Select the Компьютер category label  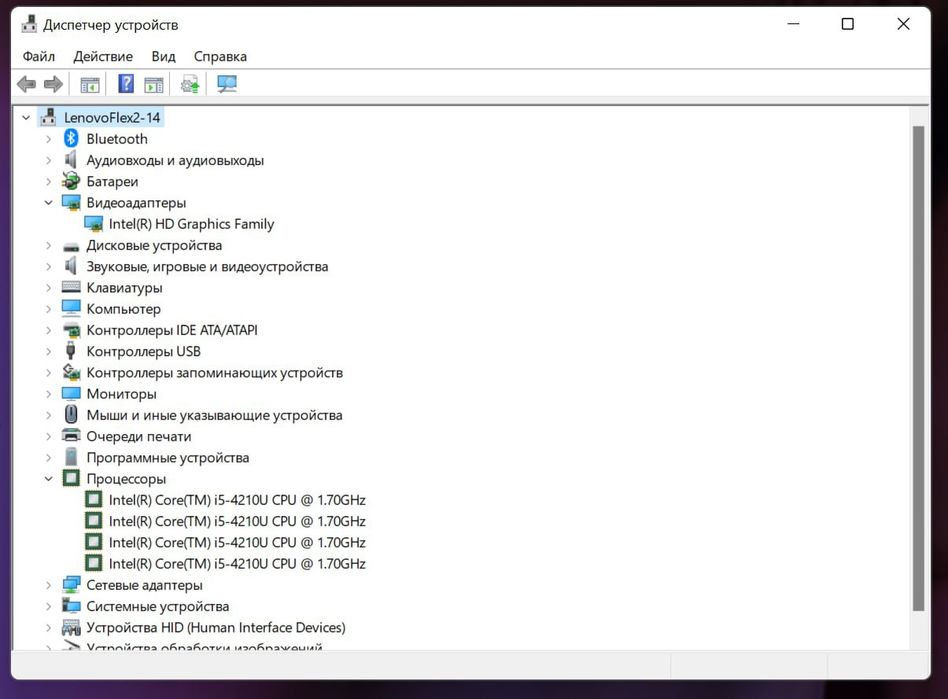[123, 309]
